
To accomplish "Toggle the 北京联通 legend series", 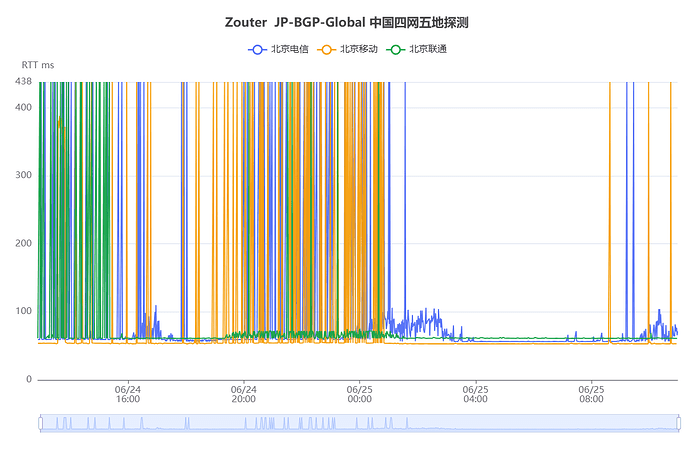I will pyautogui.click(x=417, y=49).
